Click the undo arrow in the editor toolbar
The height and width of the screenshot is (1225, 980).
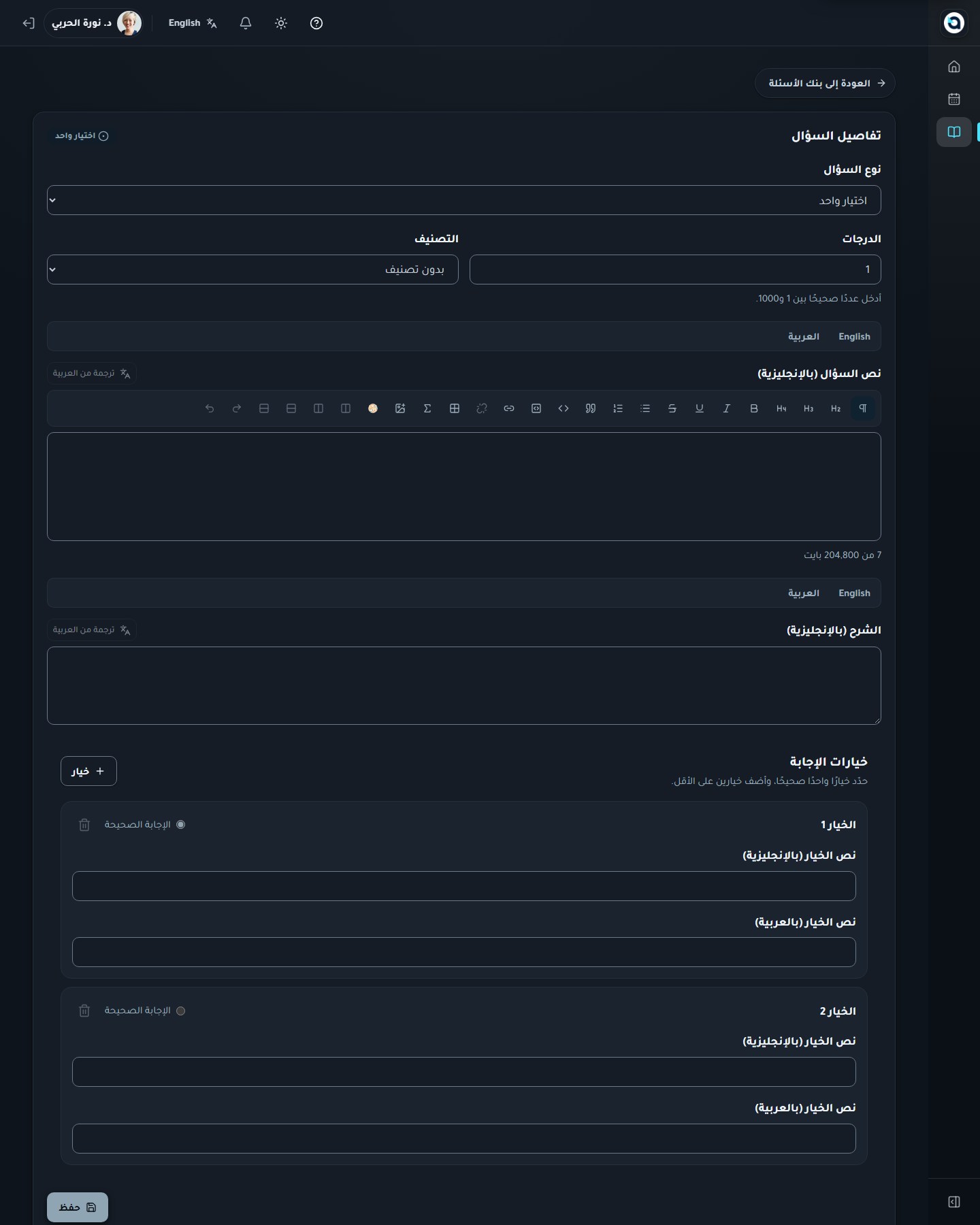(210, 408)
